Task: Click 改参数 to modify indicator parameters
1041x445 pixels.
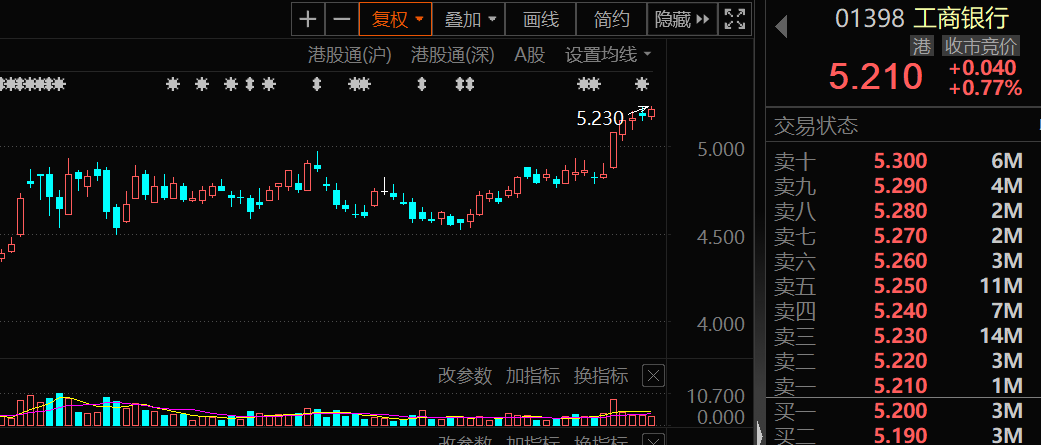Action: tap(465, 376)
